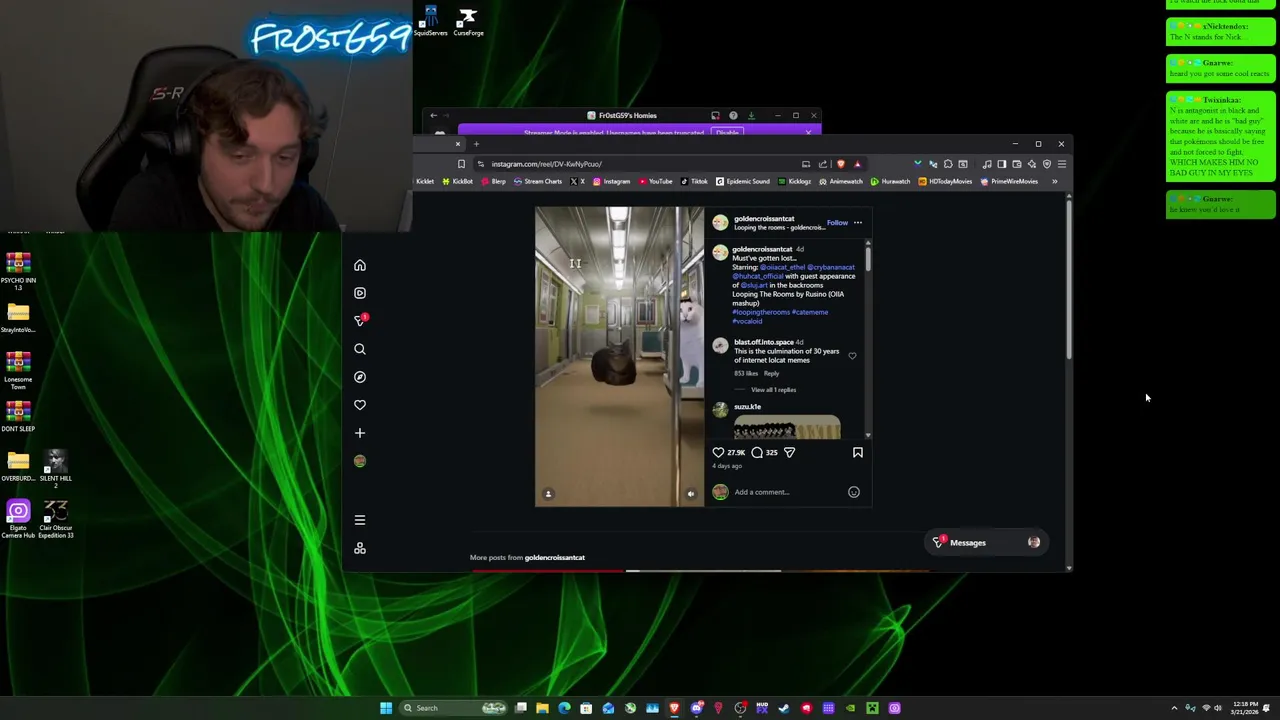Screen dimensions: 1280x720
Task: Open the HDTodayMovies bookmark
Action: [945, 182]
